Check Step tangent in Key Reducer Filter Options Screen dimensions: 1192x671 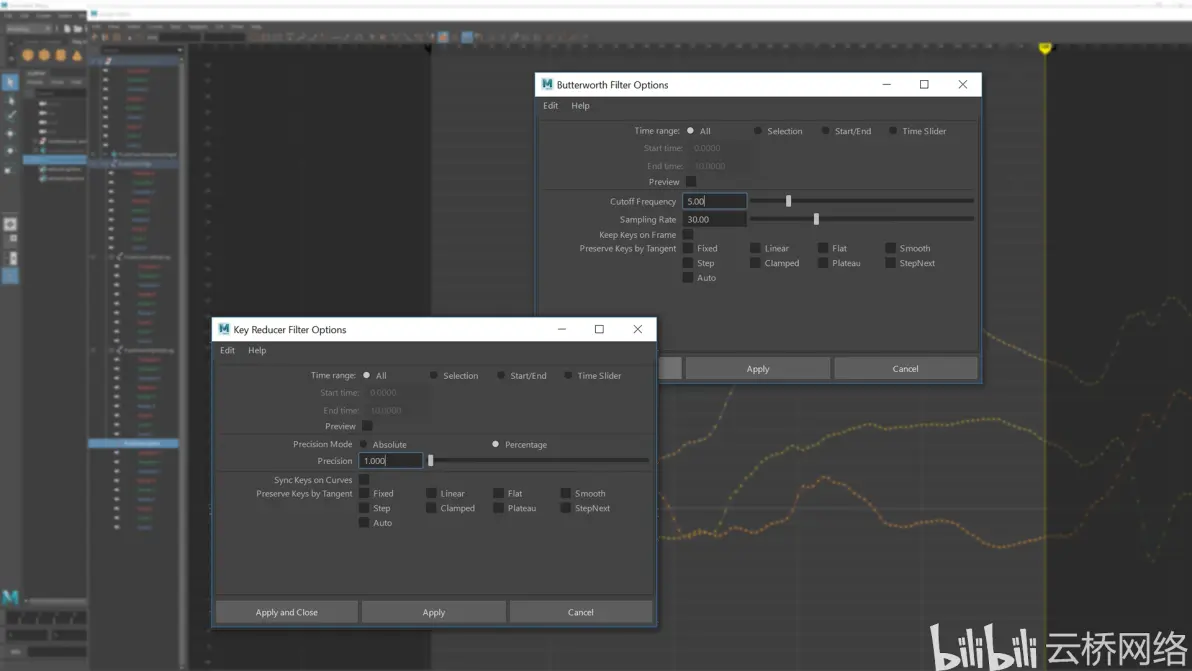pos(364,508)
